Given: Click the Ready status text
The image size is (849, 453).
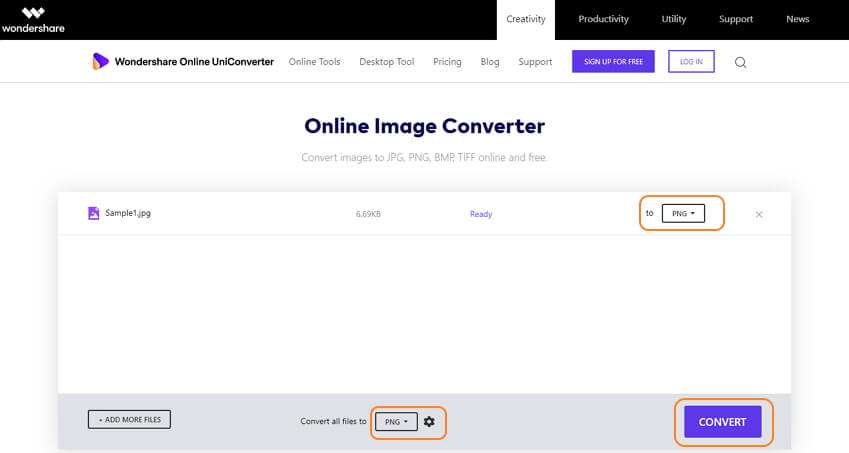Looking at the screenshot, I should pos(481,214).
